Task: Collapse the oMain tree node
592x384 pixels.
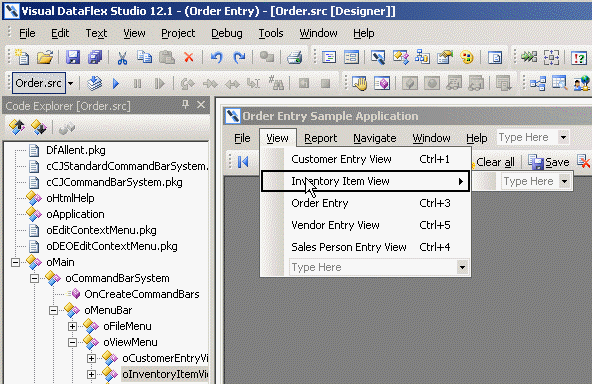Action: [x=15, y=262]
